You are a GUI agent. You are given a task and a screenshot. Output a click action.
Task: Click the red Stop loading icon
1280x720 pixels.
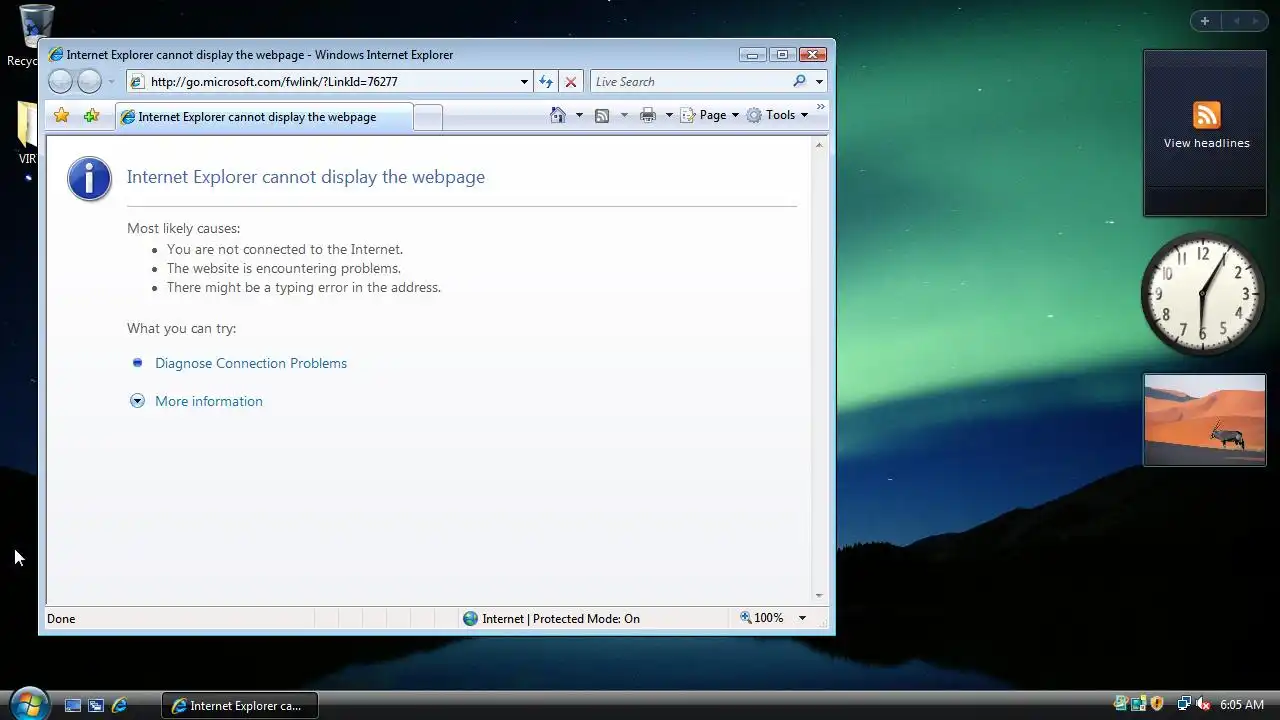click(571, 82)
